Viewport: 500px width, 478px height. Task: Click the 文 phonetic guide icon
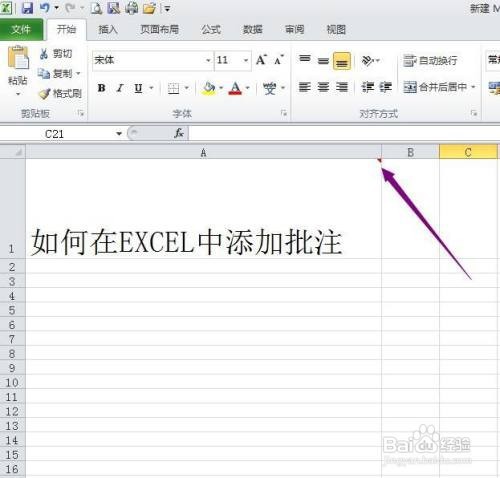(x=269, y=88)
